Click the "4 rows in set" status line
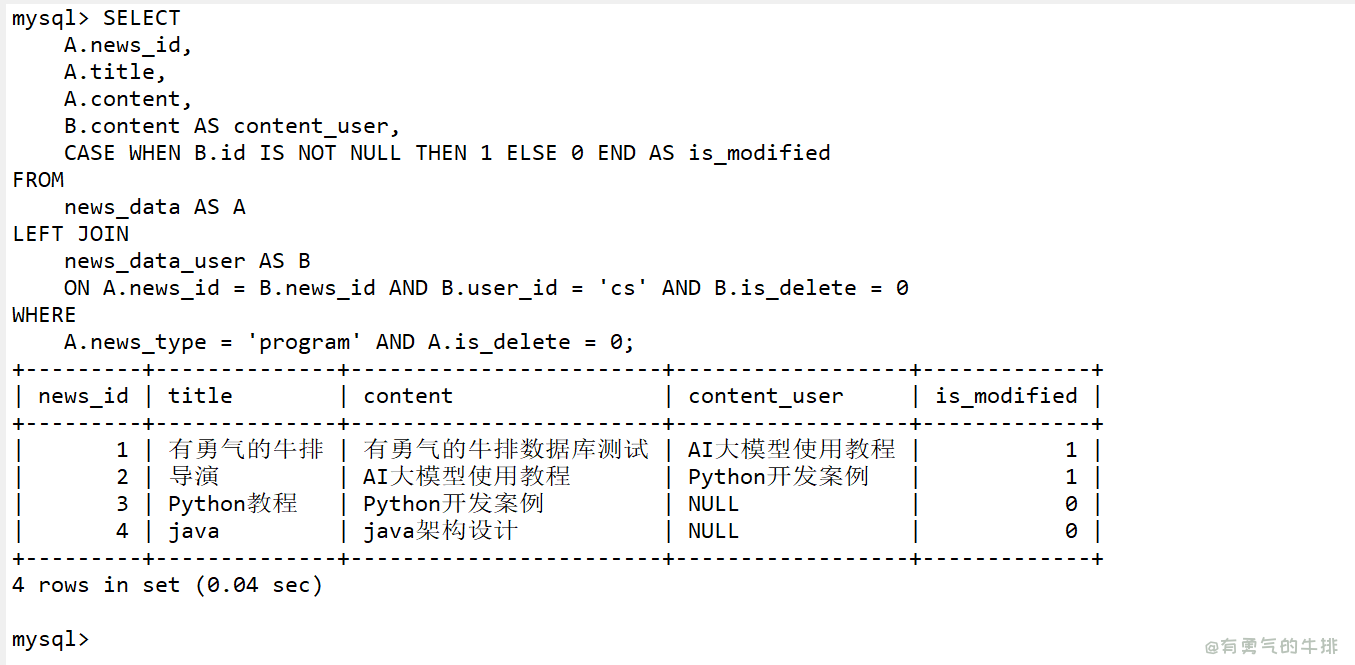This screenshot has width=1355, height=665. click(167, 585)
